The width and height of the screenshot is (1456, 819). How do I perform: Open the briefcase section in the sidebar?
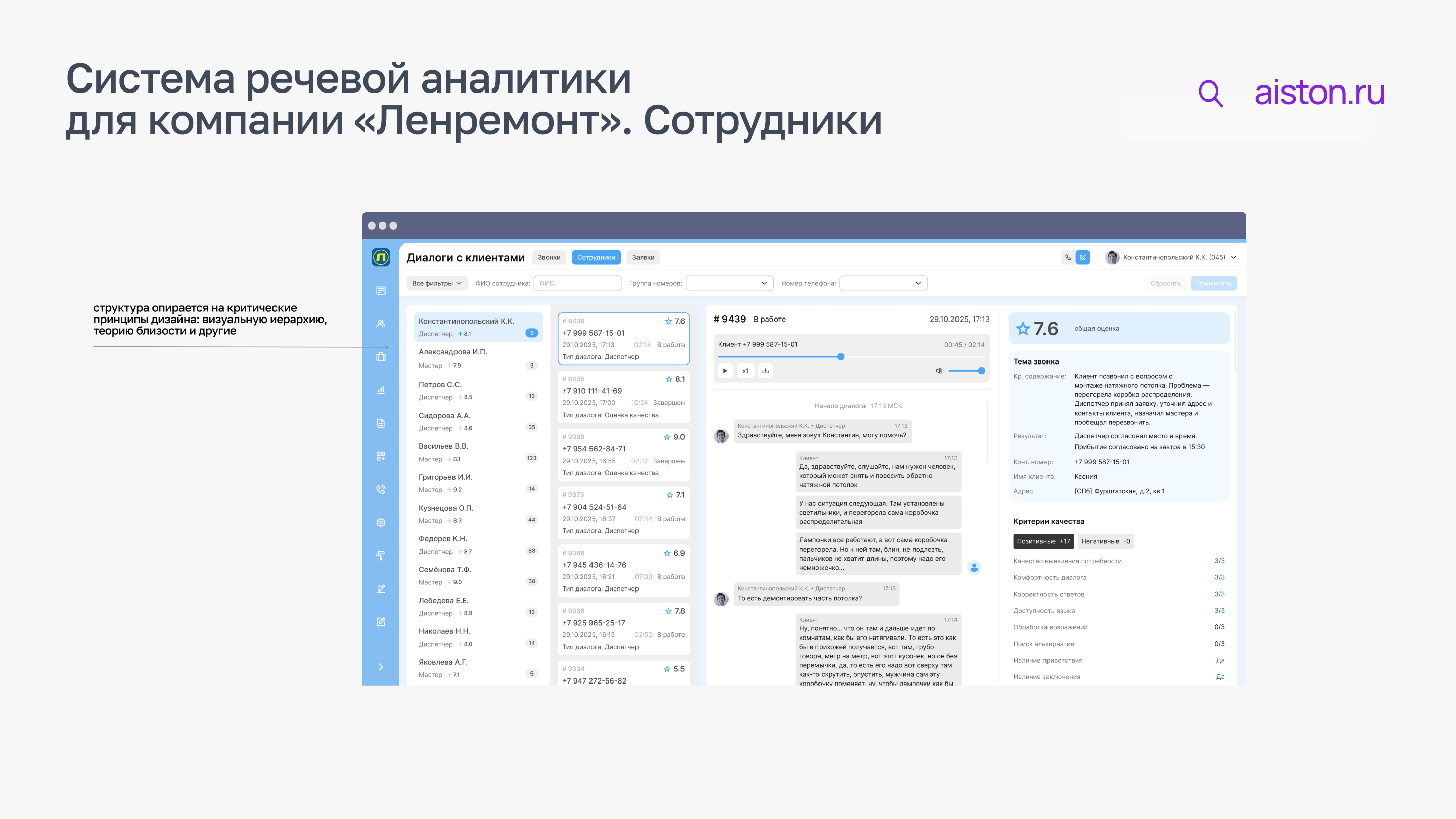point(380,356)
